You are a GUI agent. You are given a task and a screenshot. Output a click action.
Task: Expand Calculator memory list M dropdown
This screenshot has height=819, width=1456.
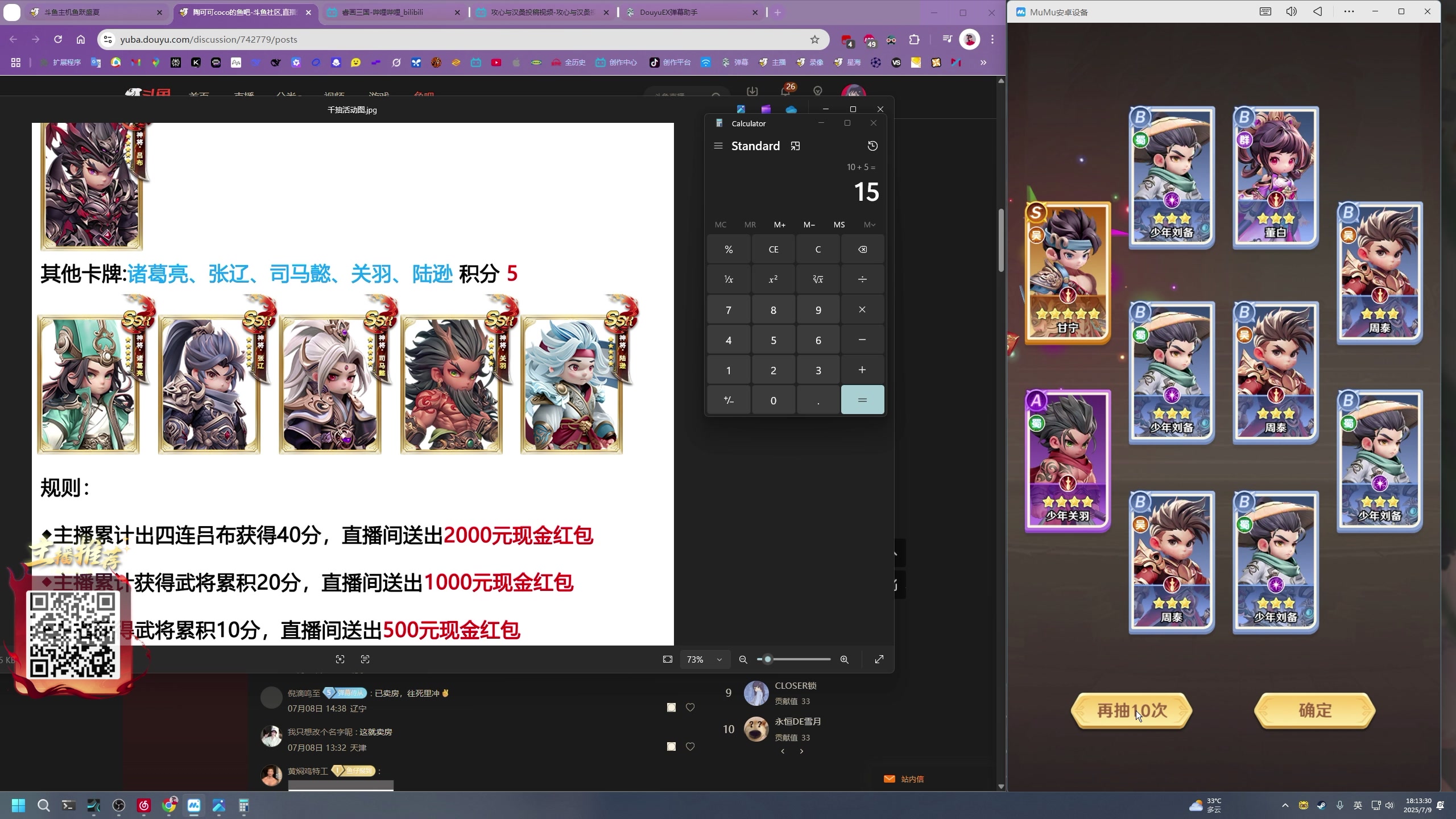click(869, 225)
